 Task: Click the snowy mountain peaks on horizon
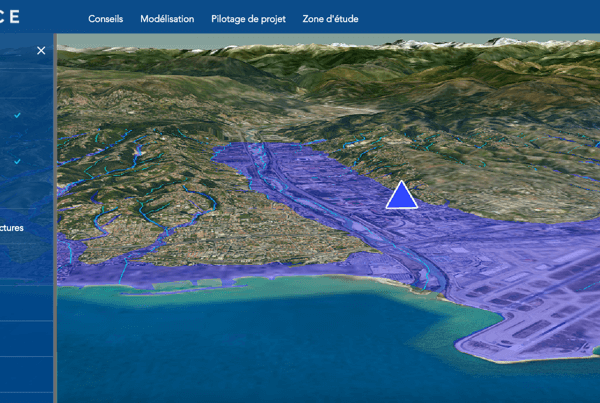coord(430,45)
